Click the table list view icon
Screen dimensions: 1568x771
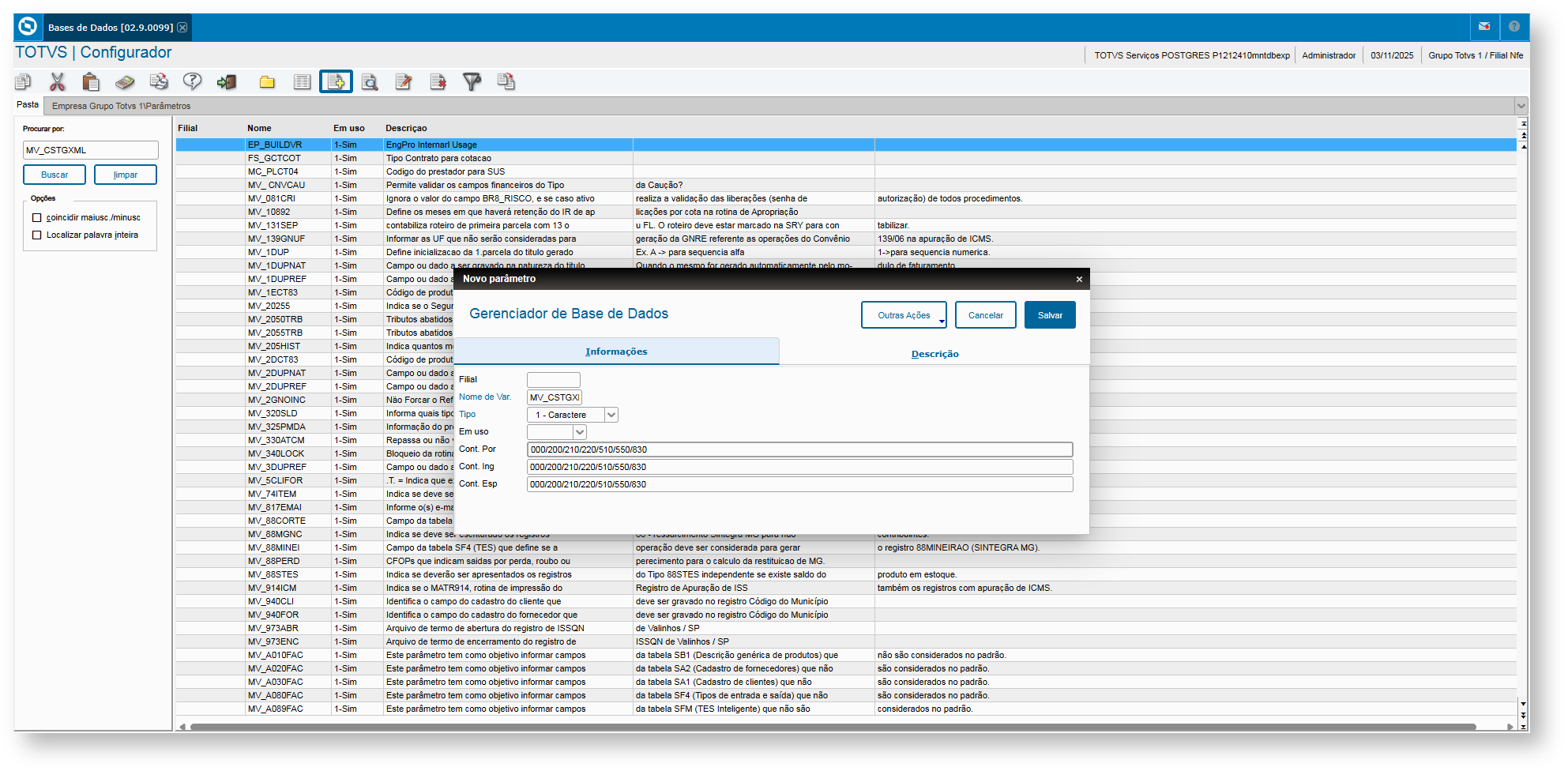click(302, 81)
